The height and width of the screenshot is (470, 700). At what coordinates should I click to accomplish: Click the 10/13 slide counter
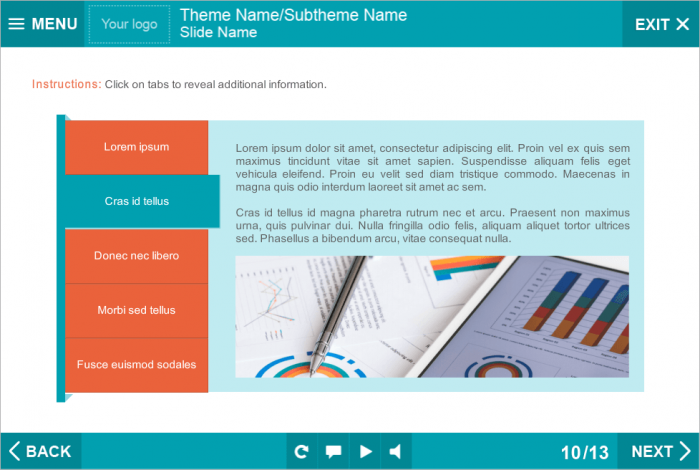584,453
